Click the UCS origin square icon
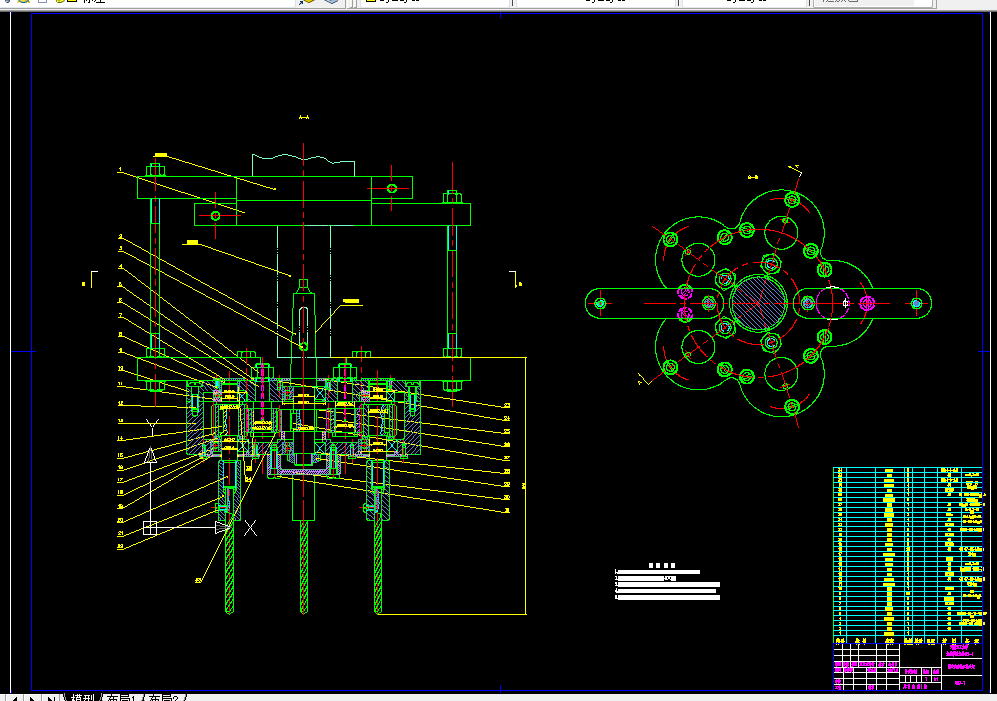Viewport: 997px width, 701px height. point(150,527)
